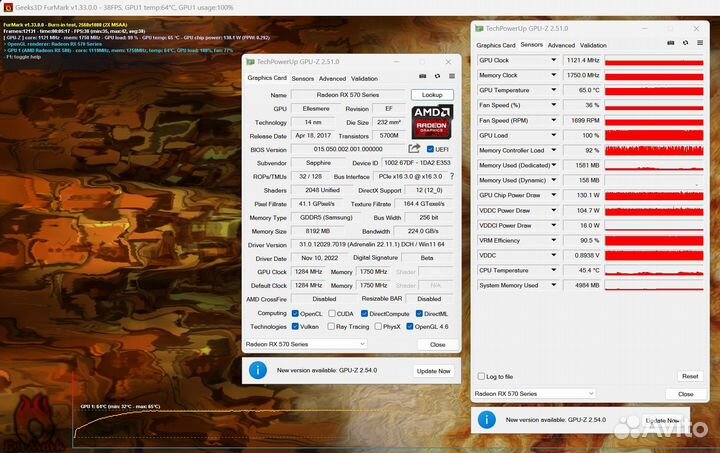The width and height of the screenshot is (720, 453).
Task: Open the GPU Load sensor dropdown arrow
Action: click(x=553, y=135)
